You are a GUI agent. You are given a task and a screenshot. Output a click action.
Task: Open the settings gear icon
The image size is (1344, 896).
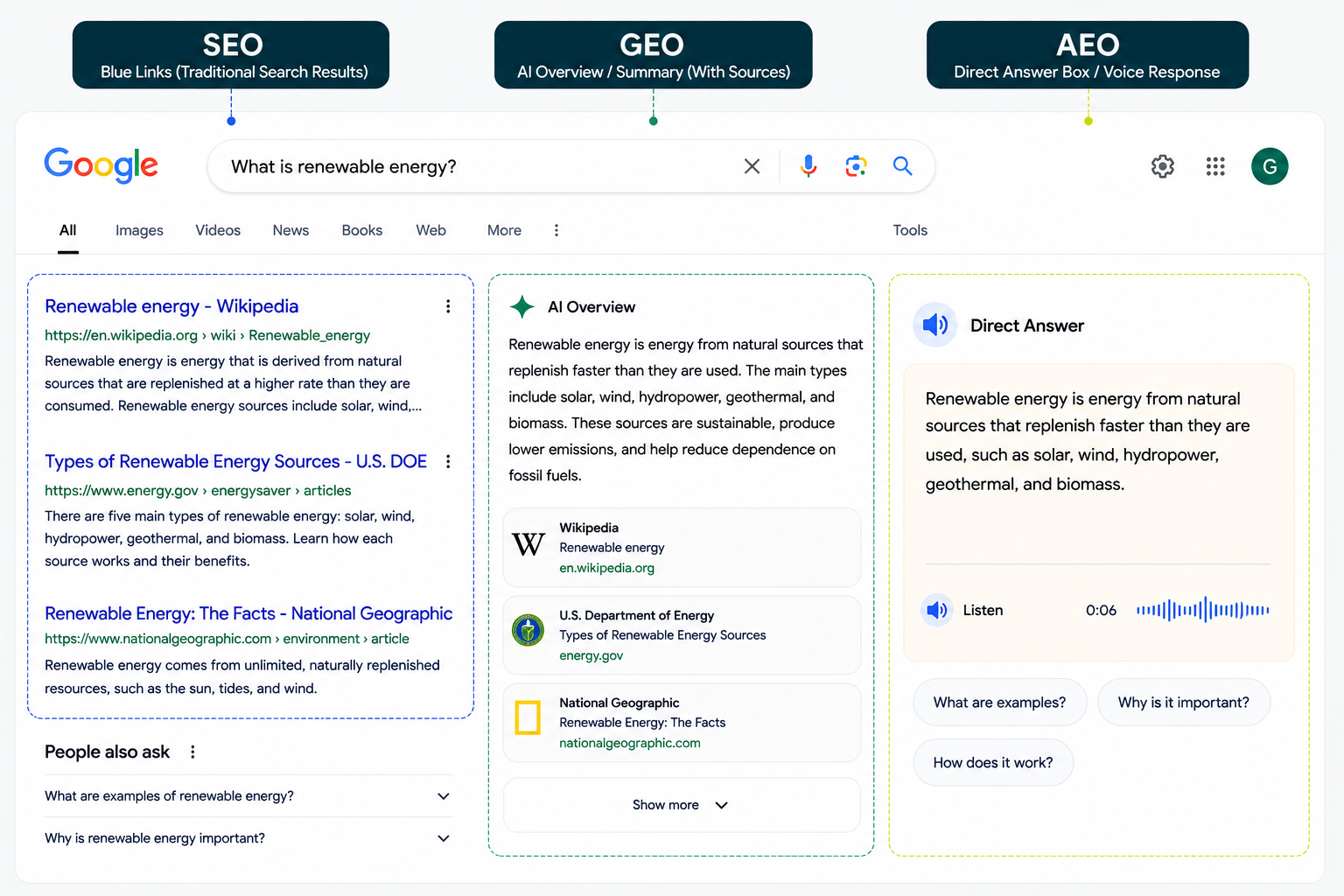[x=1162, y=166]
